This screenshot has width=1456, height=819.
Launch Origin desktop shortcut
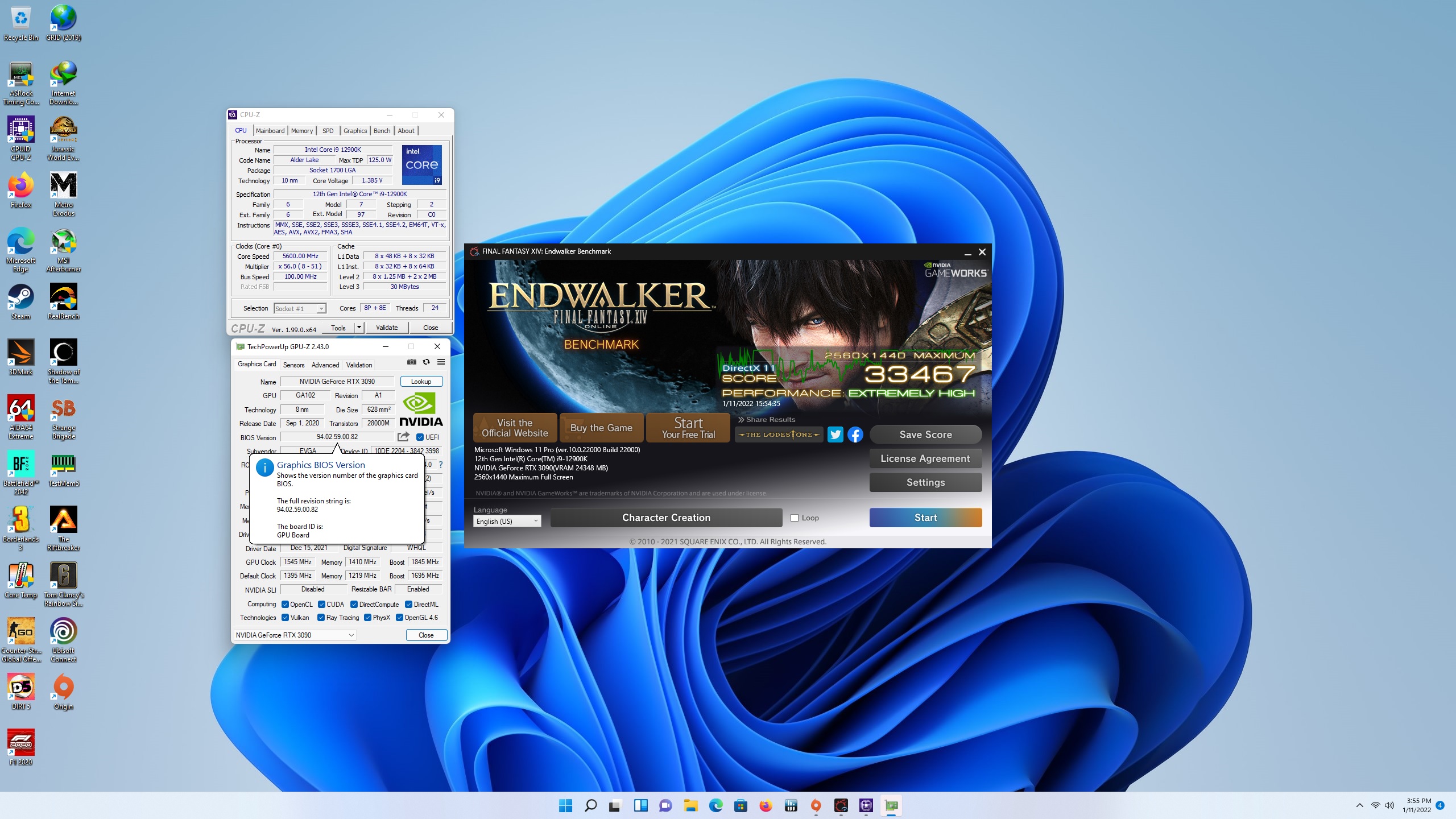63,692
